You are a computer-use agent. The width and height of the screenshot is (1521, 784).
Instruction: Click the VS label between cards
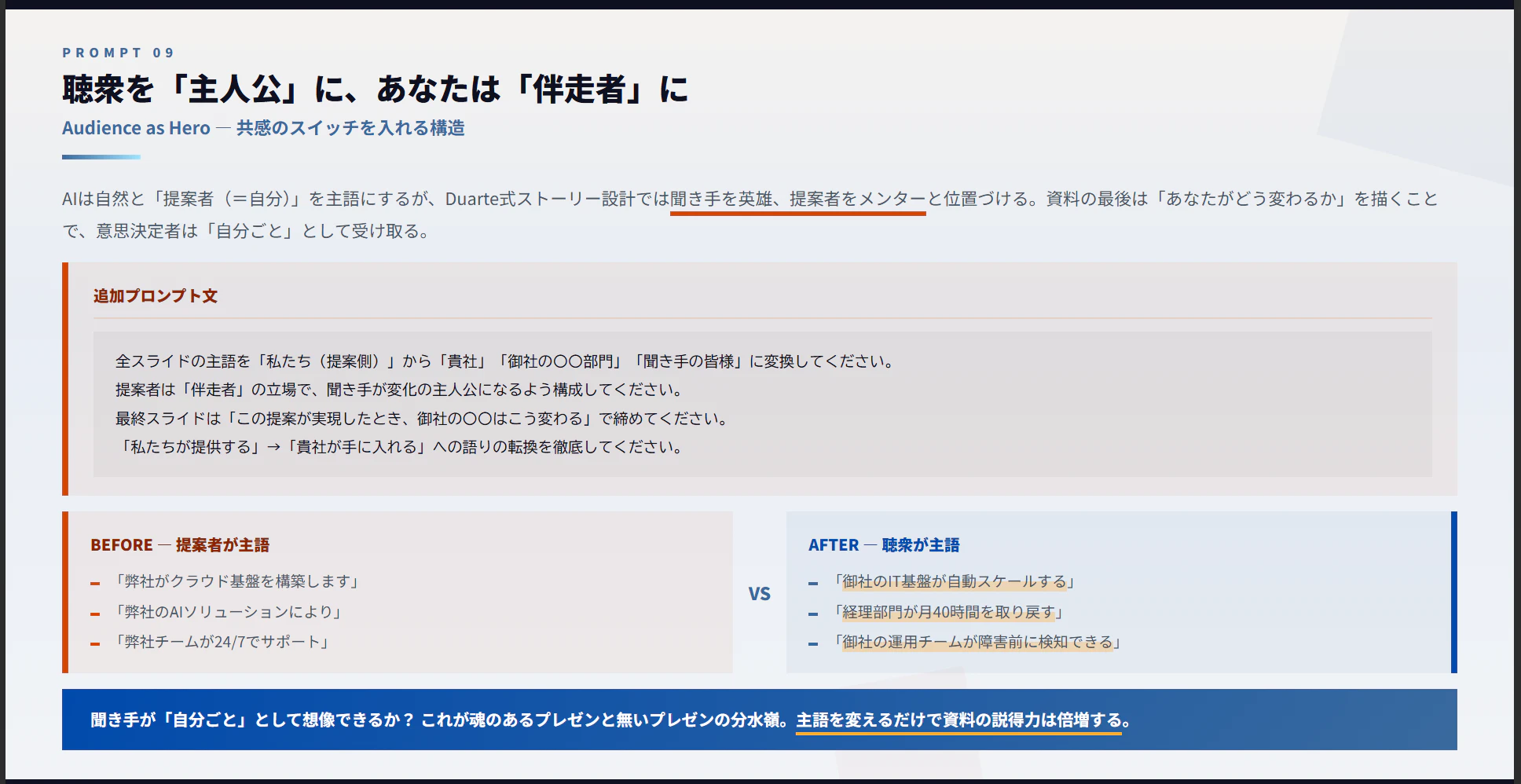759,594
